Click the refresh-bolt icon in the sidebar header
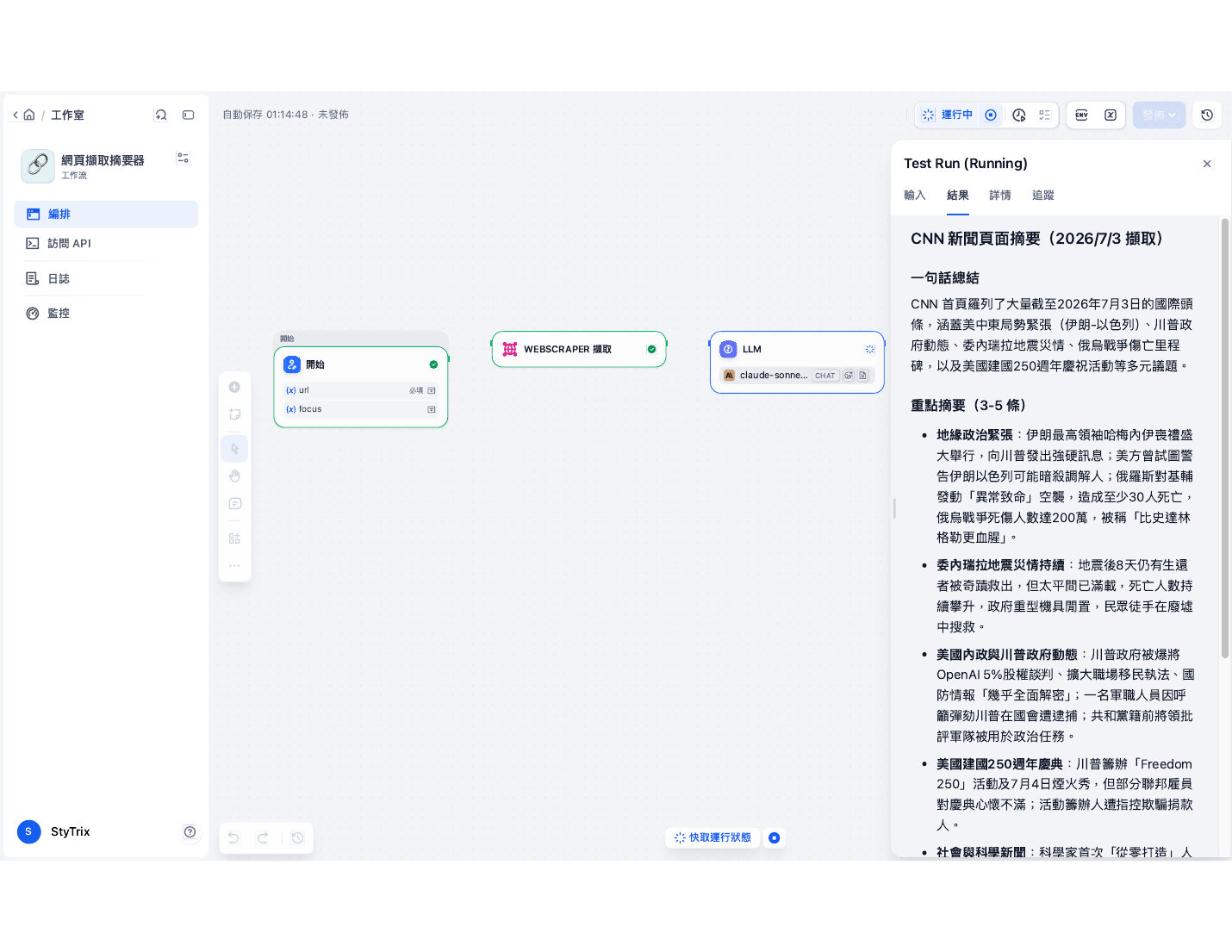The image size is (1232, 952). tap(161, 115)
